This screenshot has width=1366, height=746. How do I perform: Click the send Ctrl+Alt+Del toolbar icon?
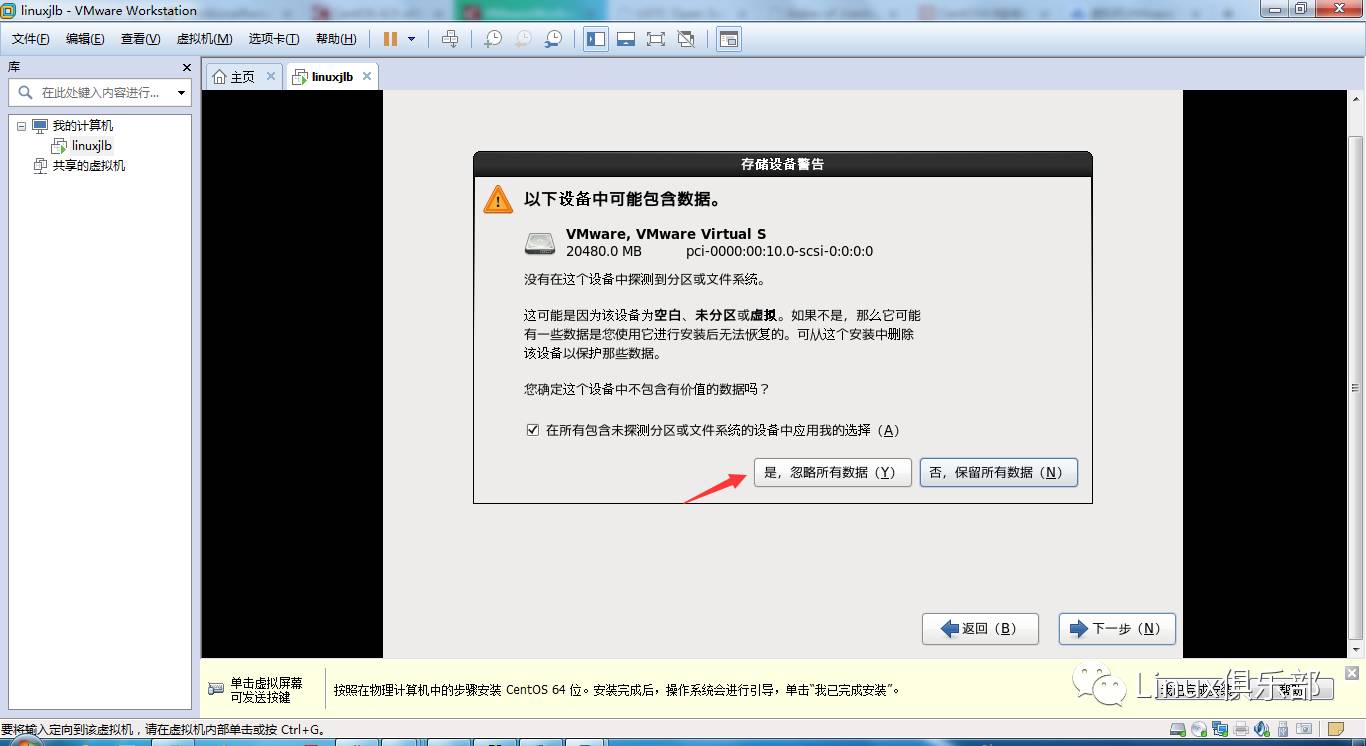[x=450, y=39]
